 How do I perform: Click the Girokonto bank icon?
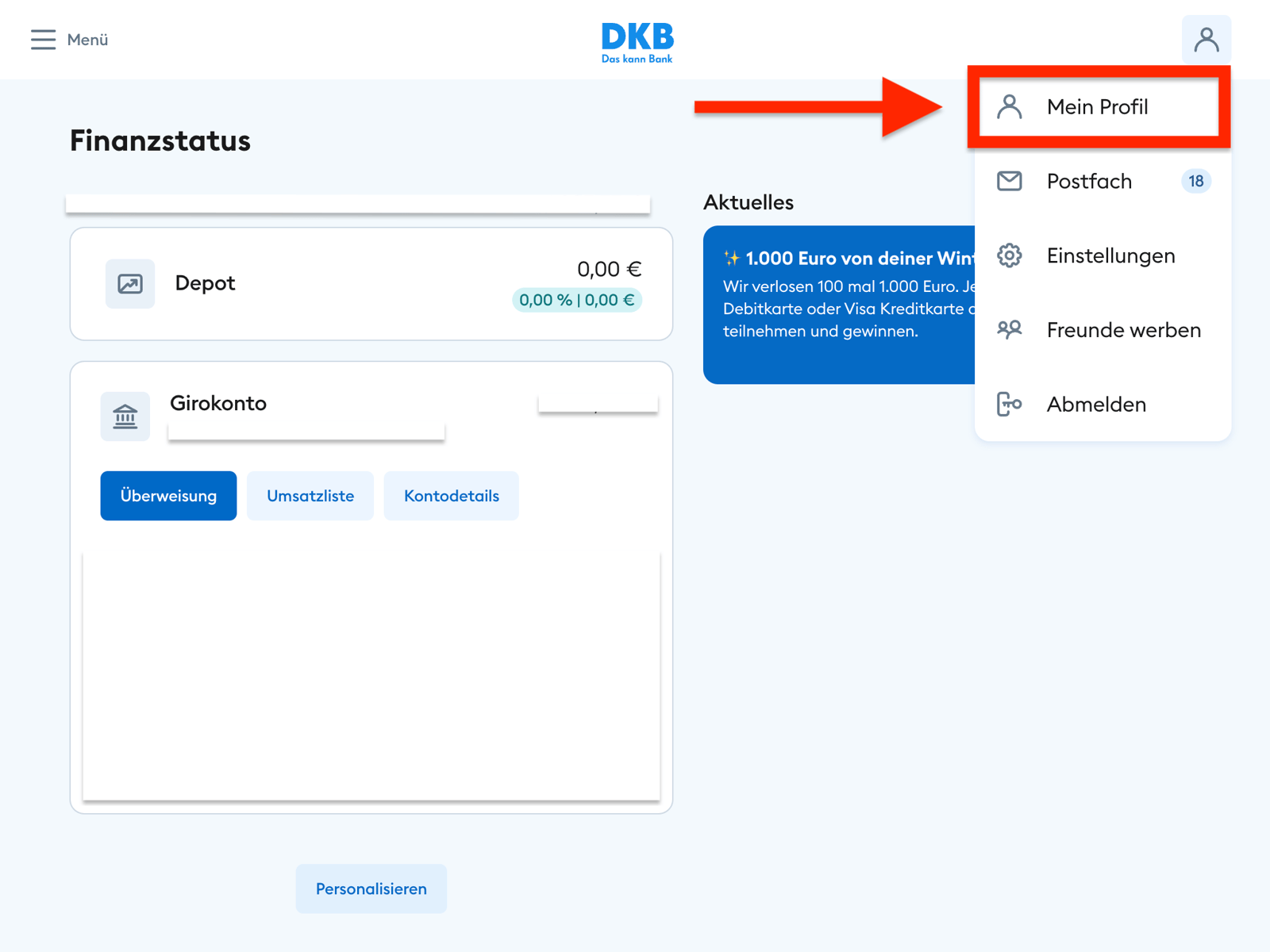tap(125, 416)
